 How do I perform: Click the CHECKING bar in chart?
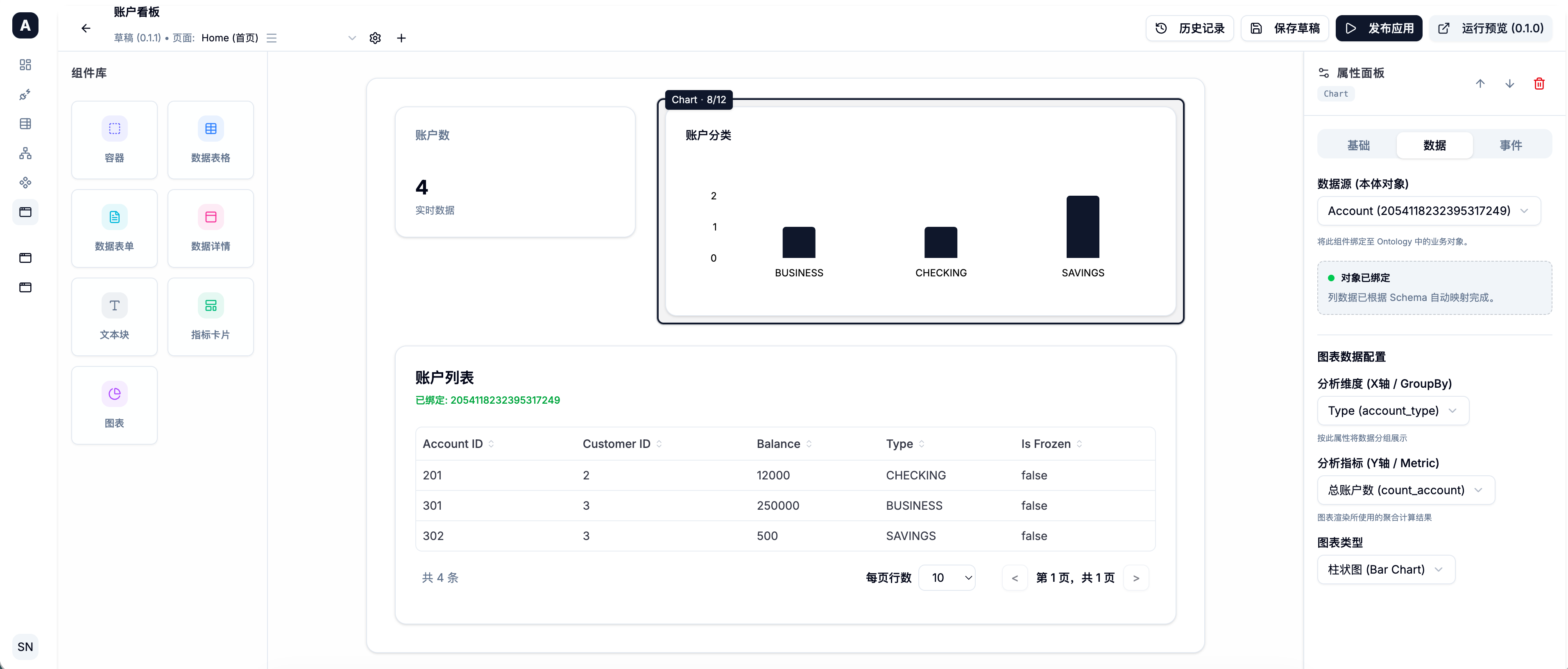[940, 242]
